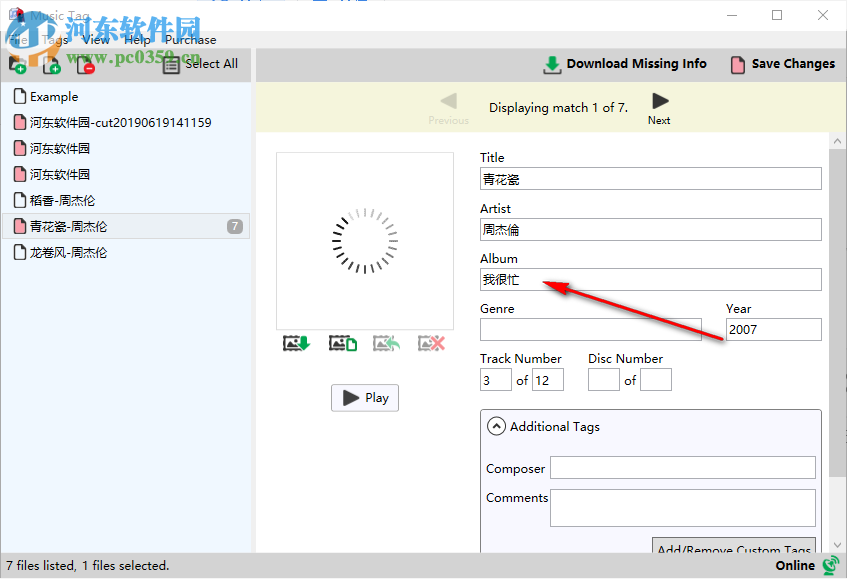Click the remove artwork icon with red X
The width and height of the screenshot is (847, 579).
[x=431, y=343]
